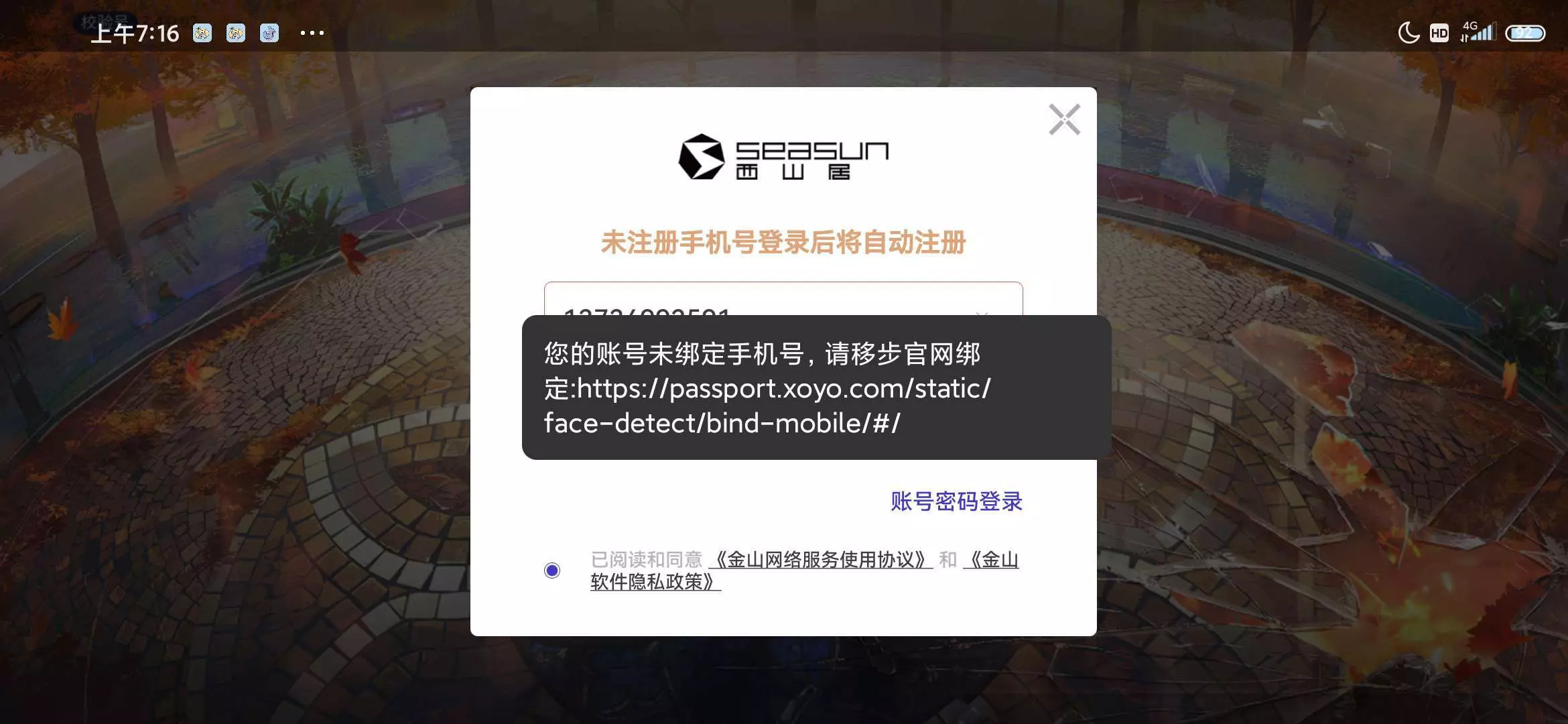Open the second notification app icon

[236, 33]
